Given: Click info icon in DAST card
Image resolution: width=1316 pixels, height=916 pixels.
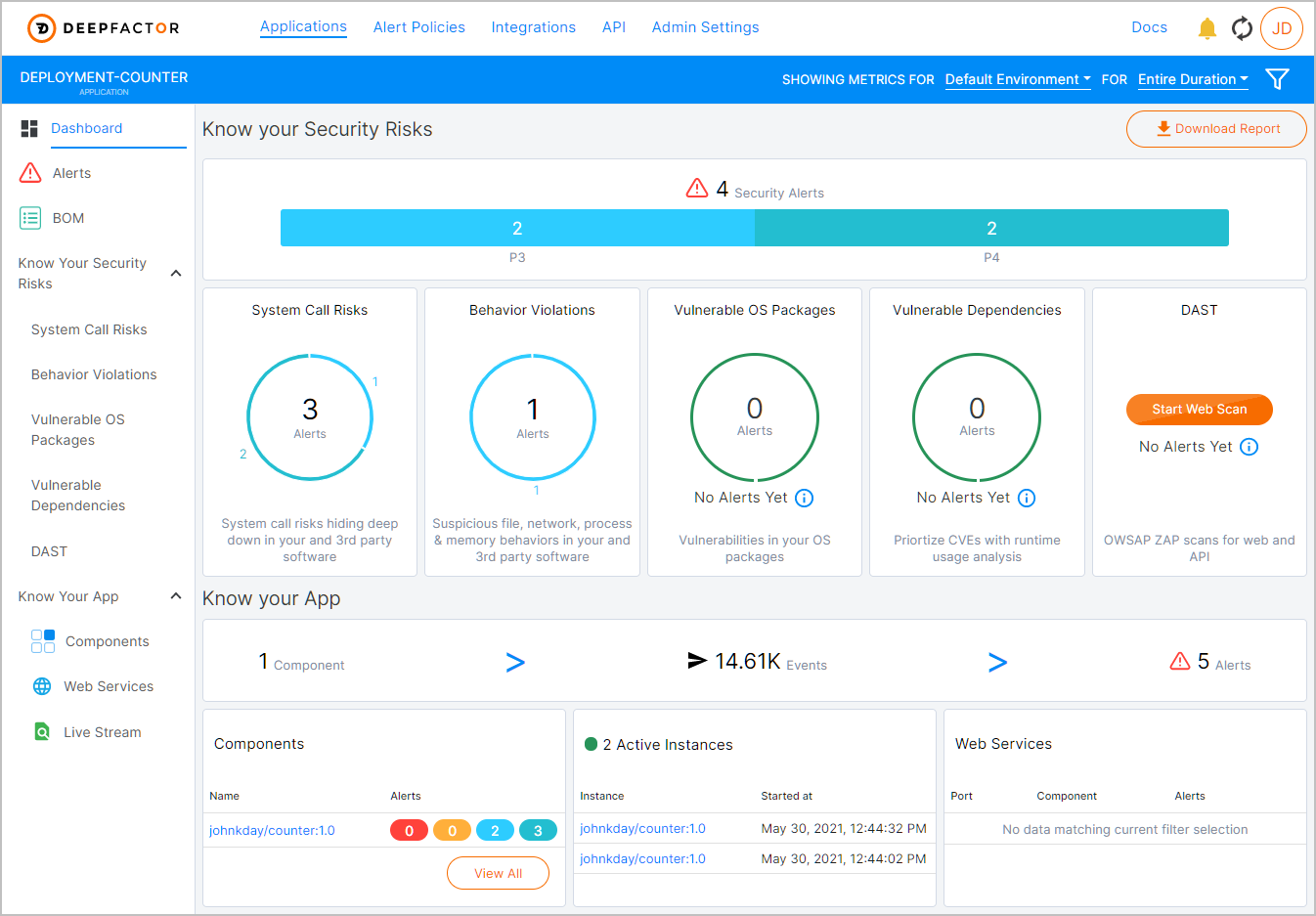Looking at the screenshot, I should pyautogui.click(x=1250, y=447).
